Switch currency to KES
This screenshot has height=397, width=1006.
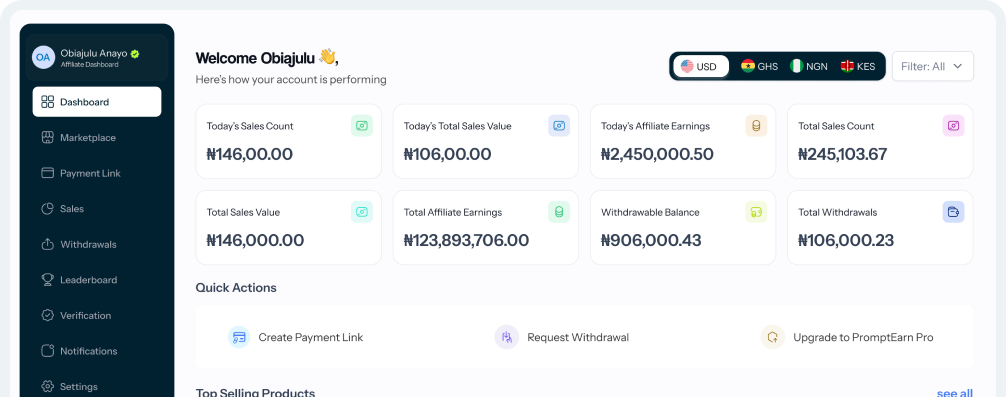pos(858,66)
